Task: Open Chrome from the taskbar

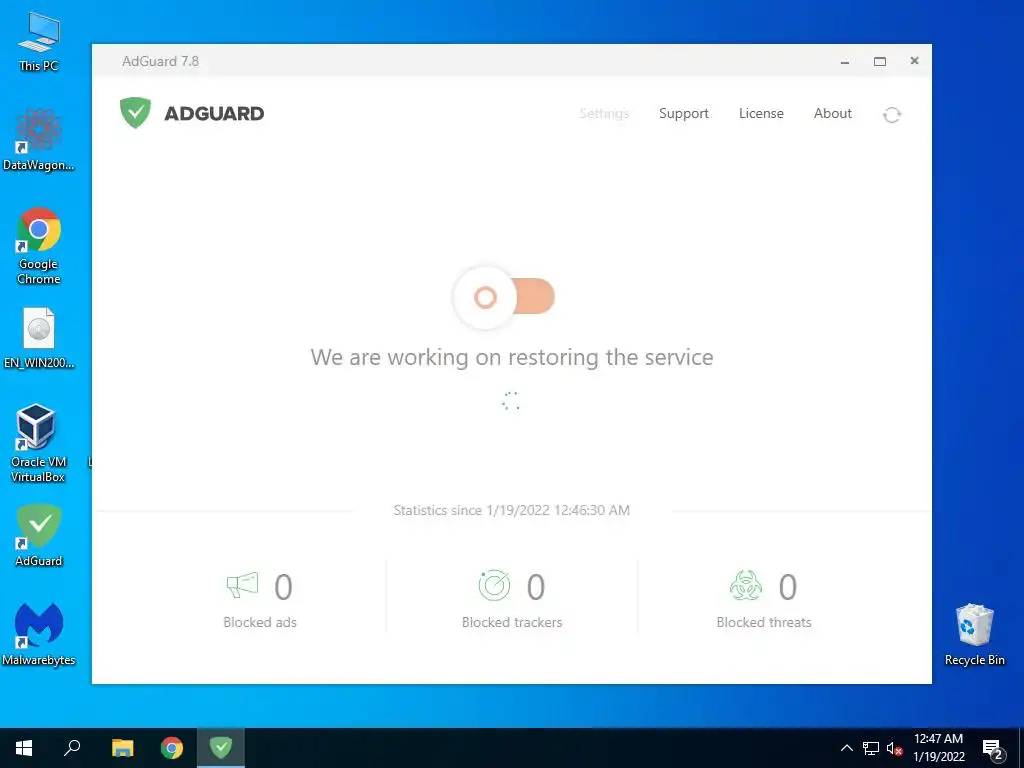Action: point(172,748)
